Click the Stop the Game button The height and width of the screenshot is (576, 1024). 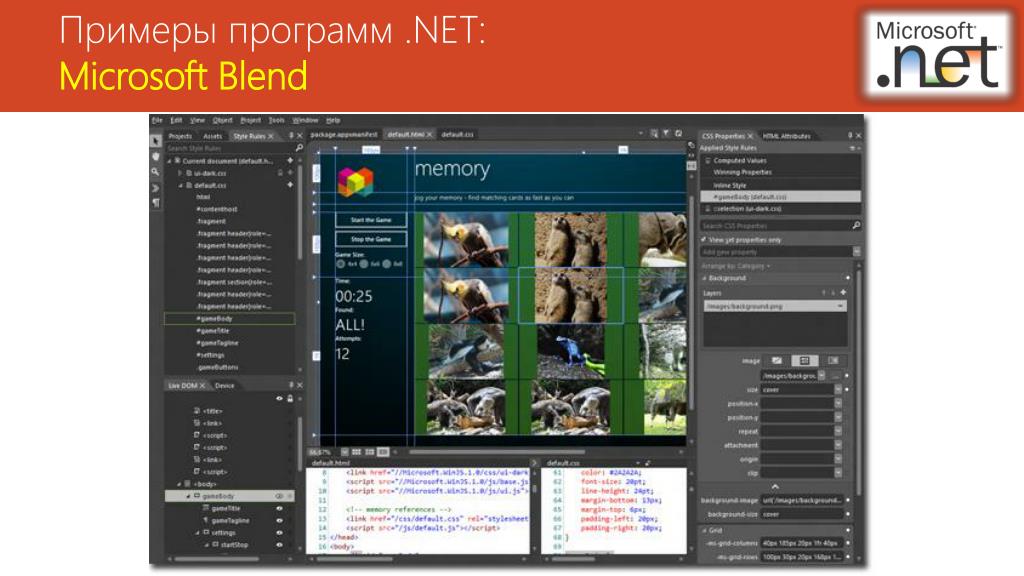[x=371, y=239]
